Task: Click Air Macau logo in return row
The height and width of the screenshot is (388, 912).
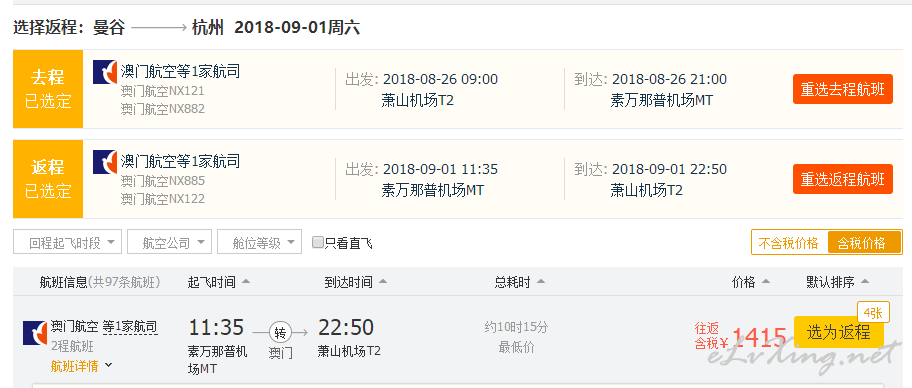Action: [x=105, y=162]
